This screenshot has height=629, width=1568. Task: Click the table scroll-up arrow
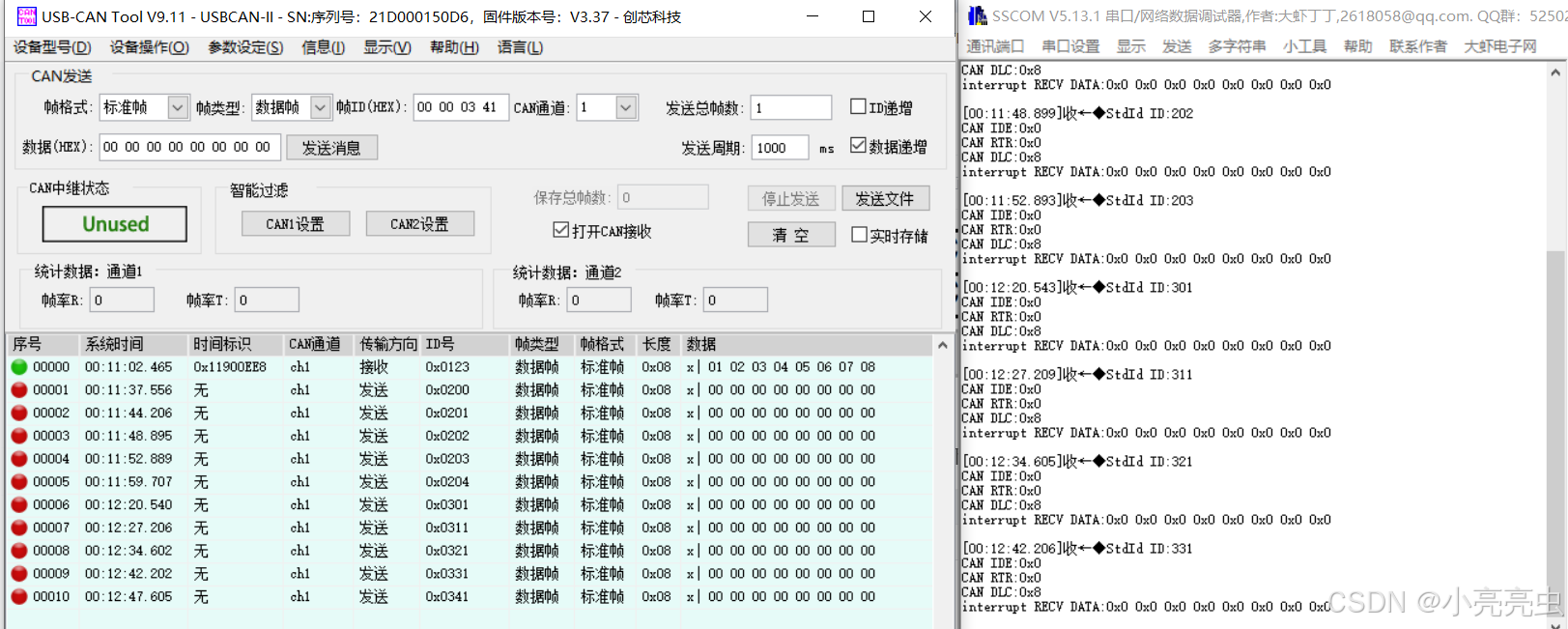coord(943,344)
